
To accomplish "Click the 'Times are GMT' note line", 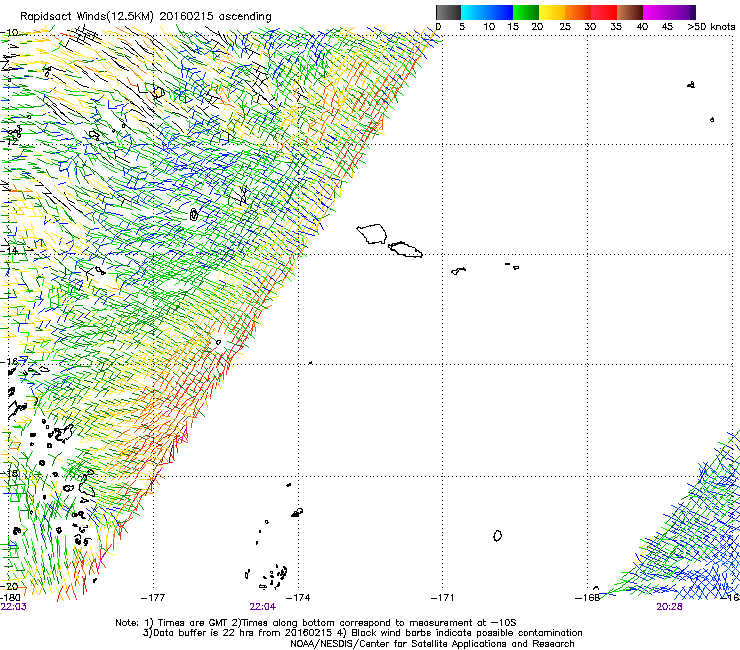I will click(x=316, y=623).
